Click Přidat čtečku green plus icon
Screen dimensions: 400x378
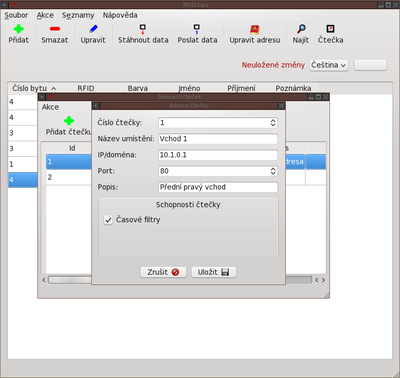coord(69,121)
